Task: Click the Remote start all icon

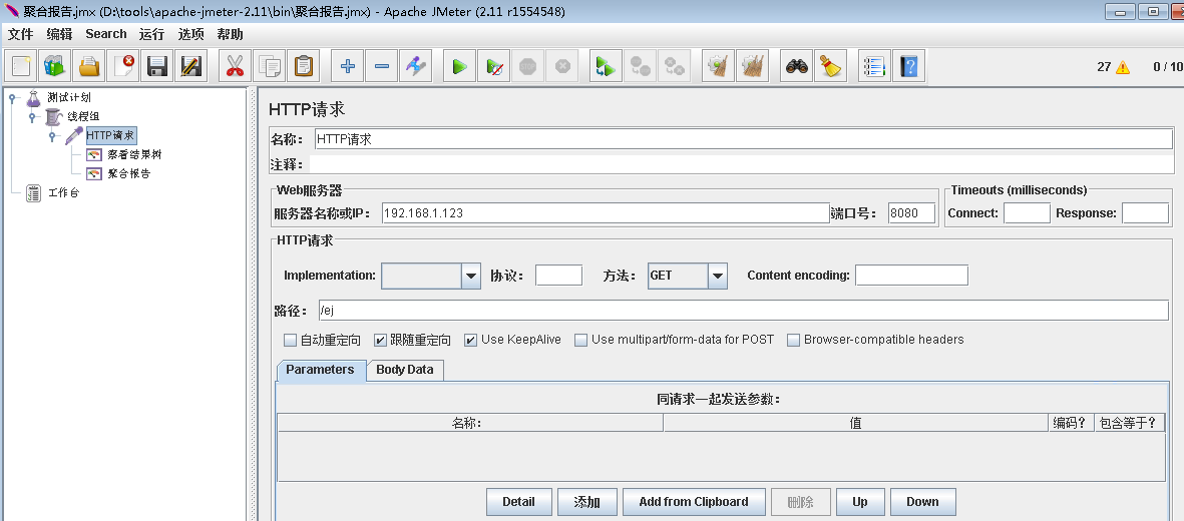Action: pyautogui.click(x=606, y=66)
